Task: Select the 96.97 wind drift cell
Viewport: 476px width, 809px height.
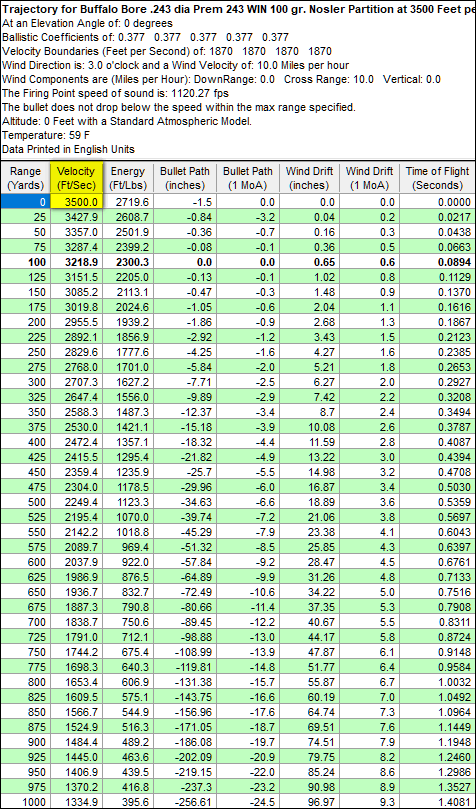Action: coord(309,802)
